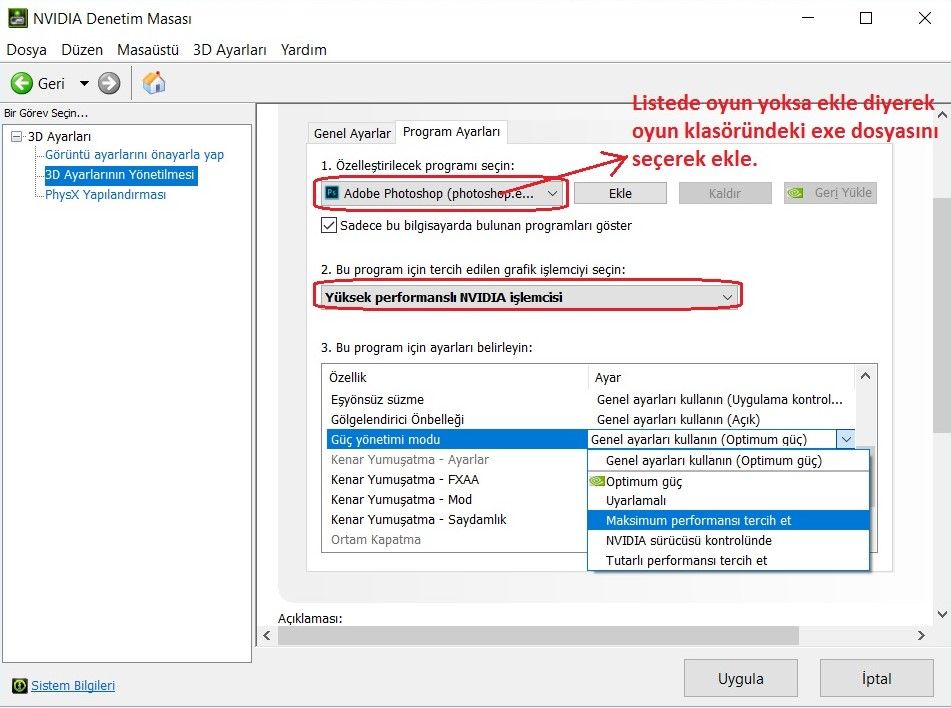The image size is (951, 708).
Task: Open the Masaüstü menu
Action: point(148,50)
